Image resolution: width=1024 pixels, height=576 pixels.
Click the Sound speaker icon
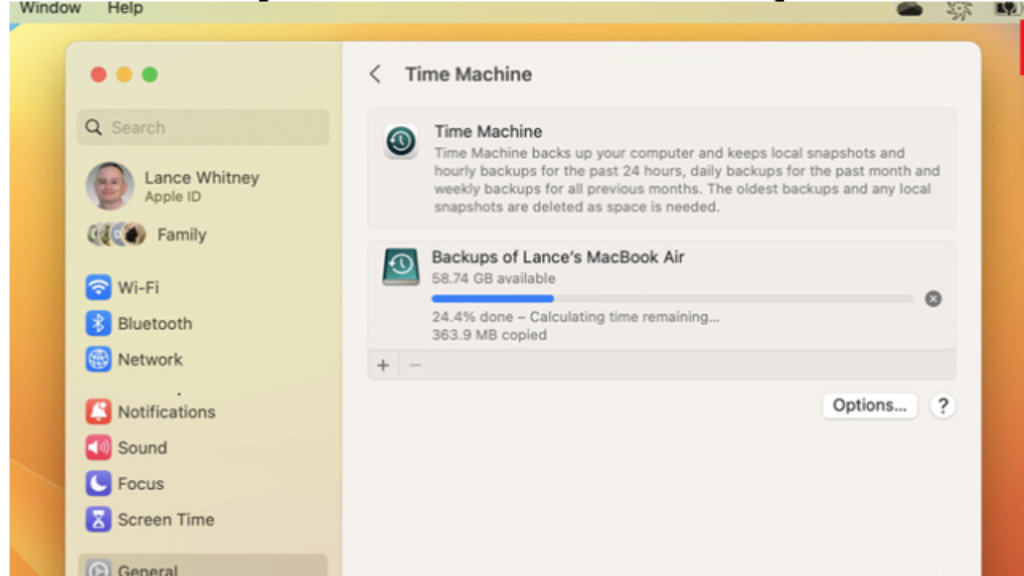(x=98, y=447)
